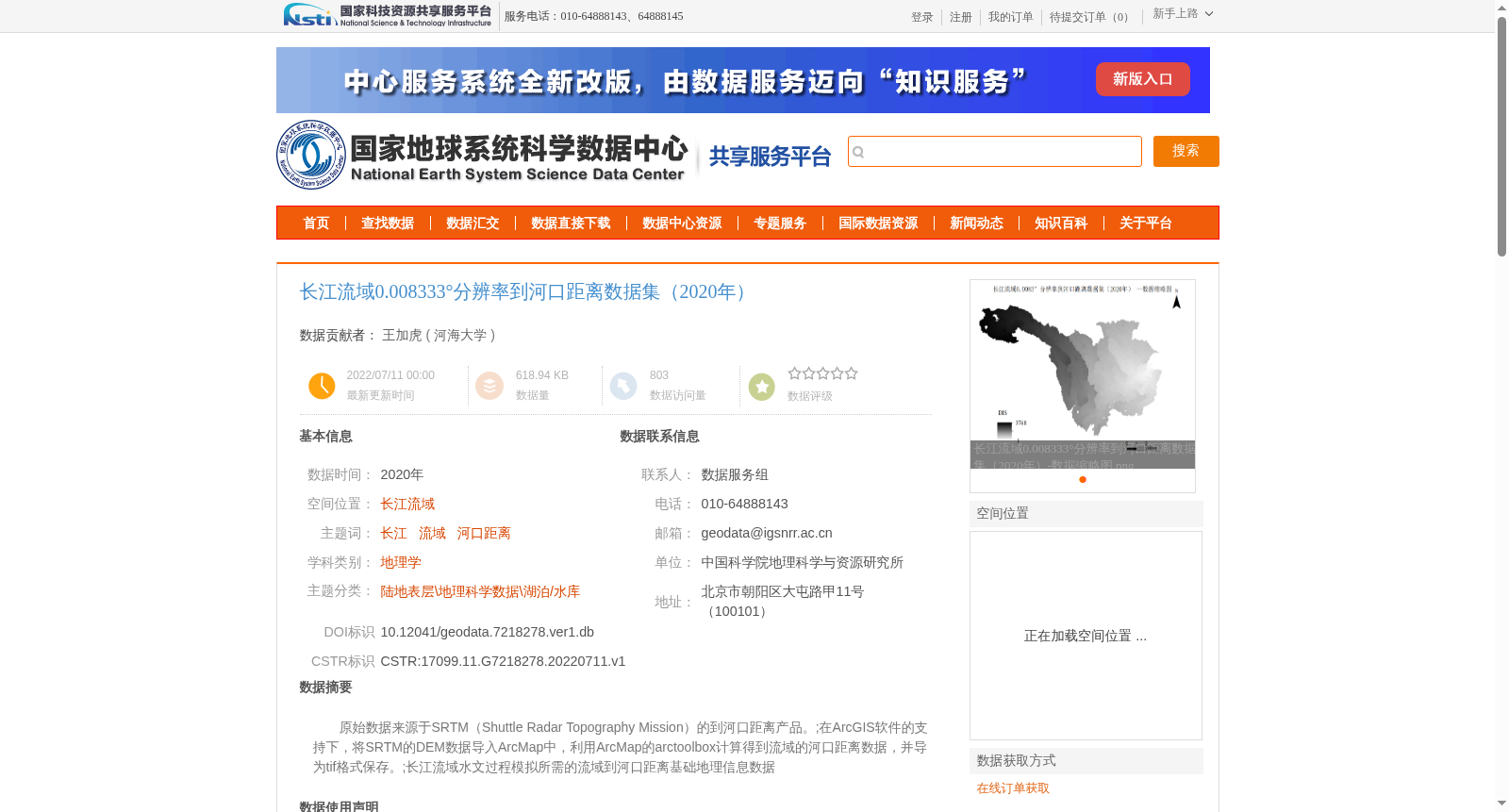Click the 中国科学院地理科学与资源研究所 unit text
Image resolution: width=1509 pixels, height=812 pixels.
(802, 563)
